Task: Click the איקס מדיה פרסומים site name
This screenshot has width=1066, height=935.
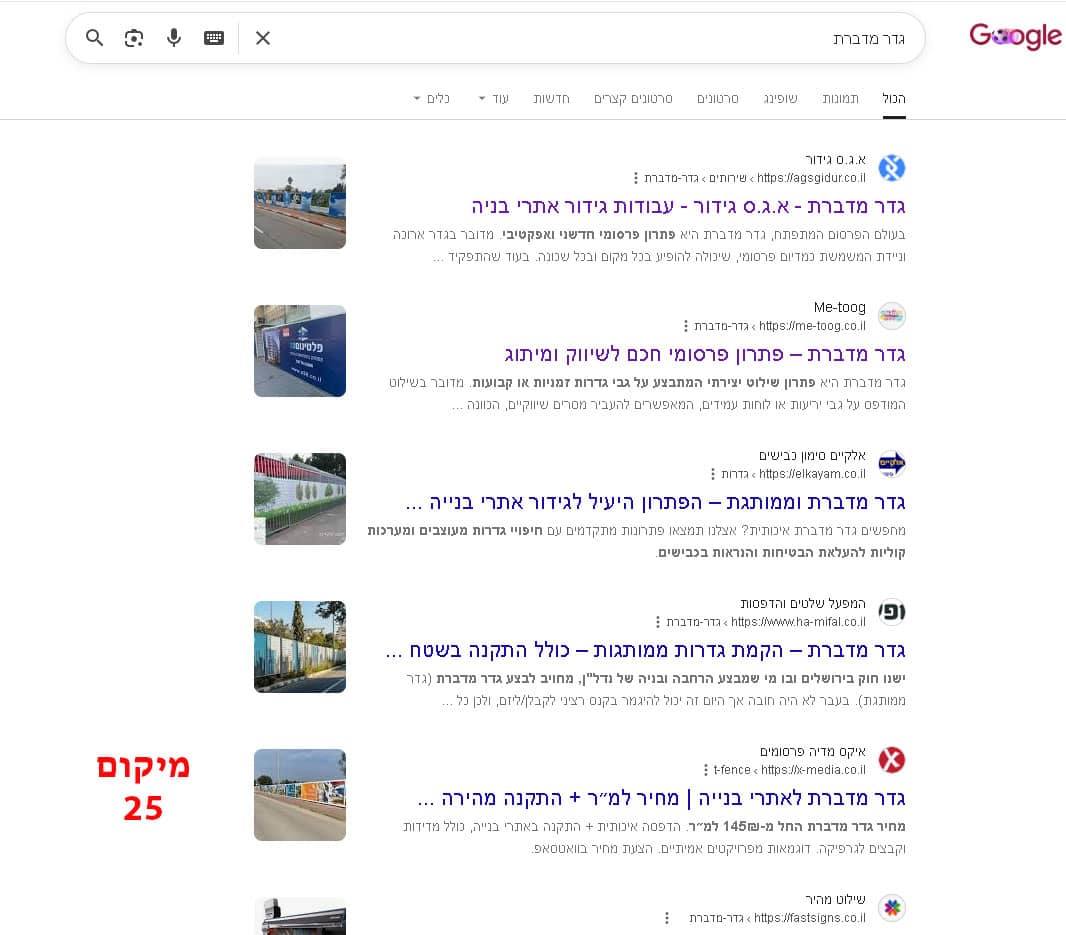Action: pos(813,751)
